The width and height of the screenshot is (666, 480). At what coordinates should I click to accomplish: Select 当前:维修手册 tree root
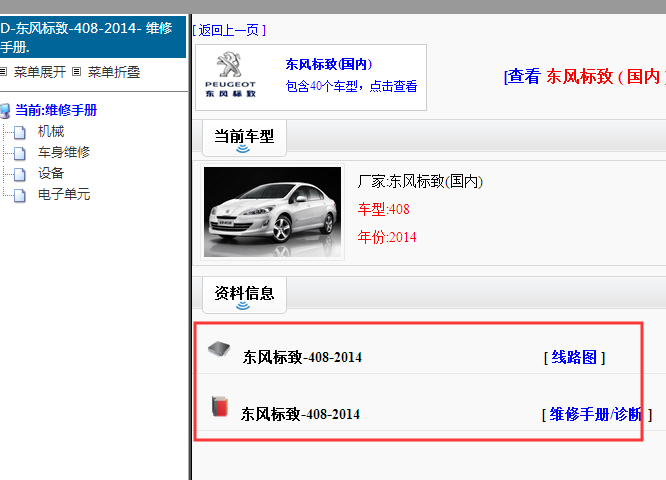56,110
